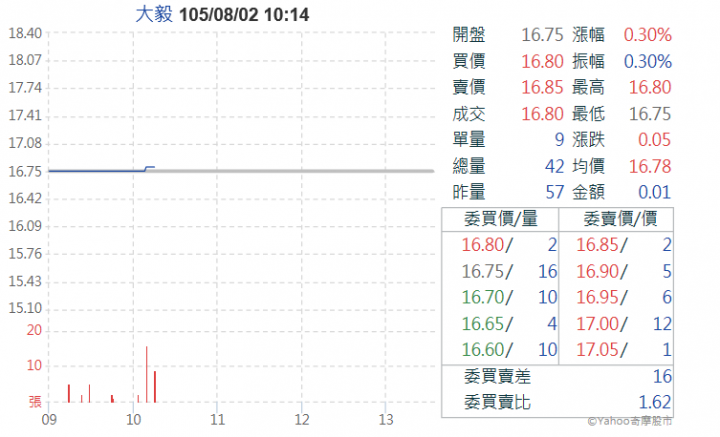Click the 18.40 price axis label
The height and width of the screenshot is (437, 720).
pyautogui.click(x=23, y=33)
